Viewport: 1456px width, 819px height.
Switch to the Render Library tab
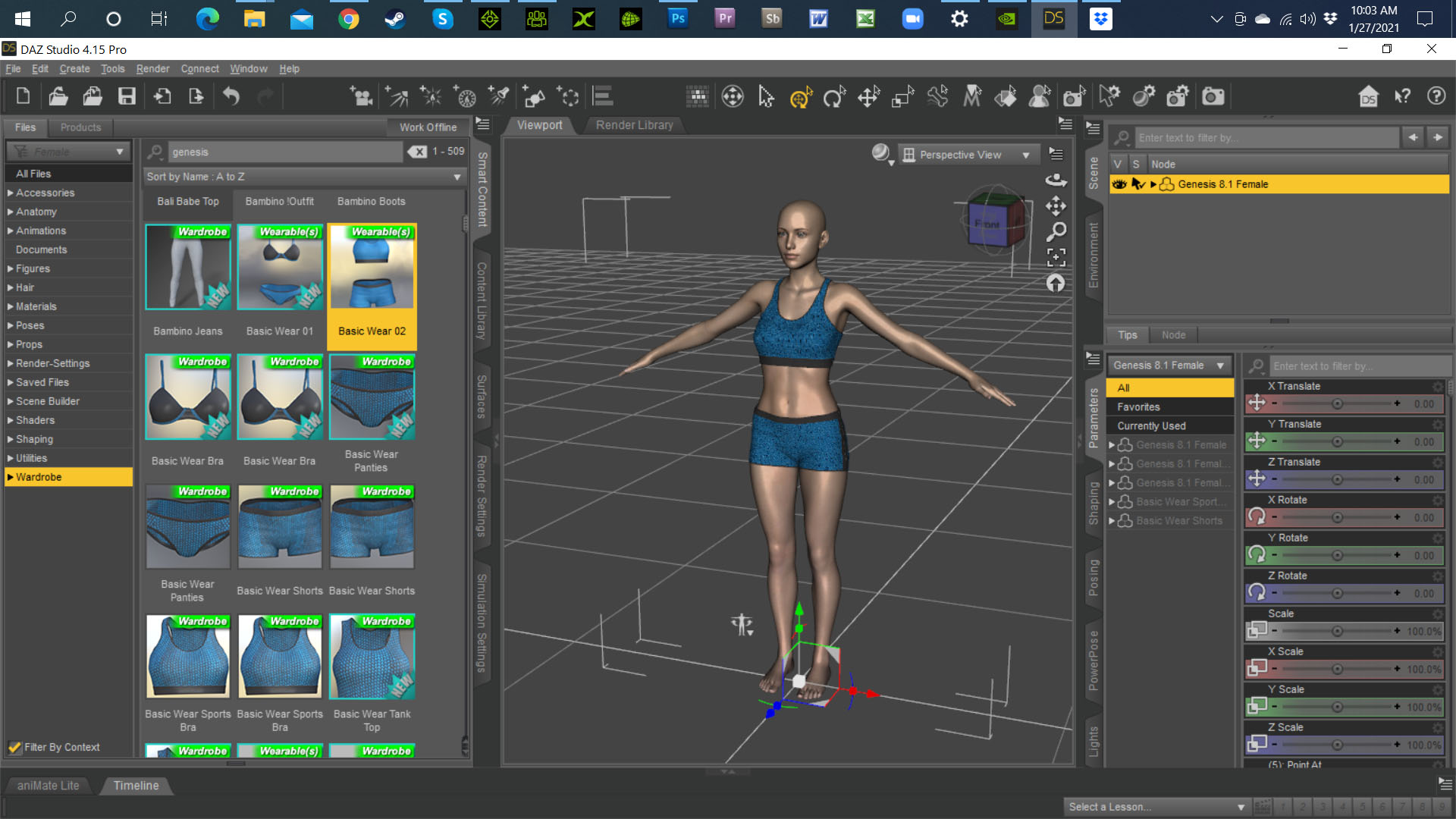[634, 125]
